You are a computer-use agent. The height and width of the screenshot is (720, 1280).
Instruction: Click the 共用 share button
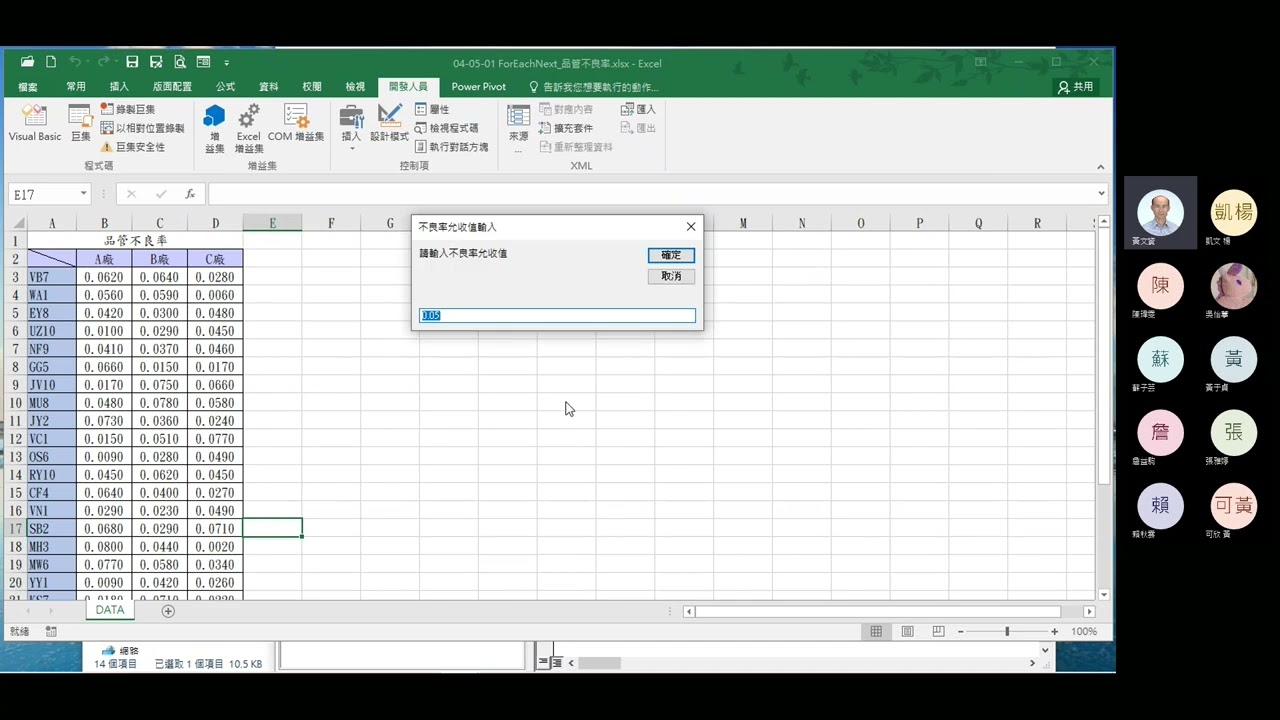[1076, 87]
